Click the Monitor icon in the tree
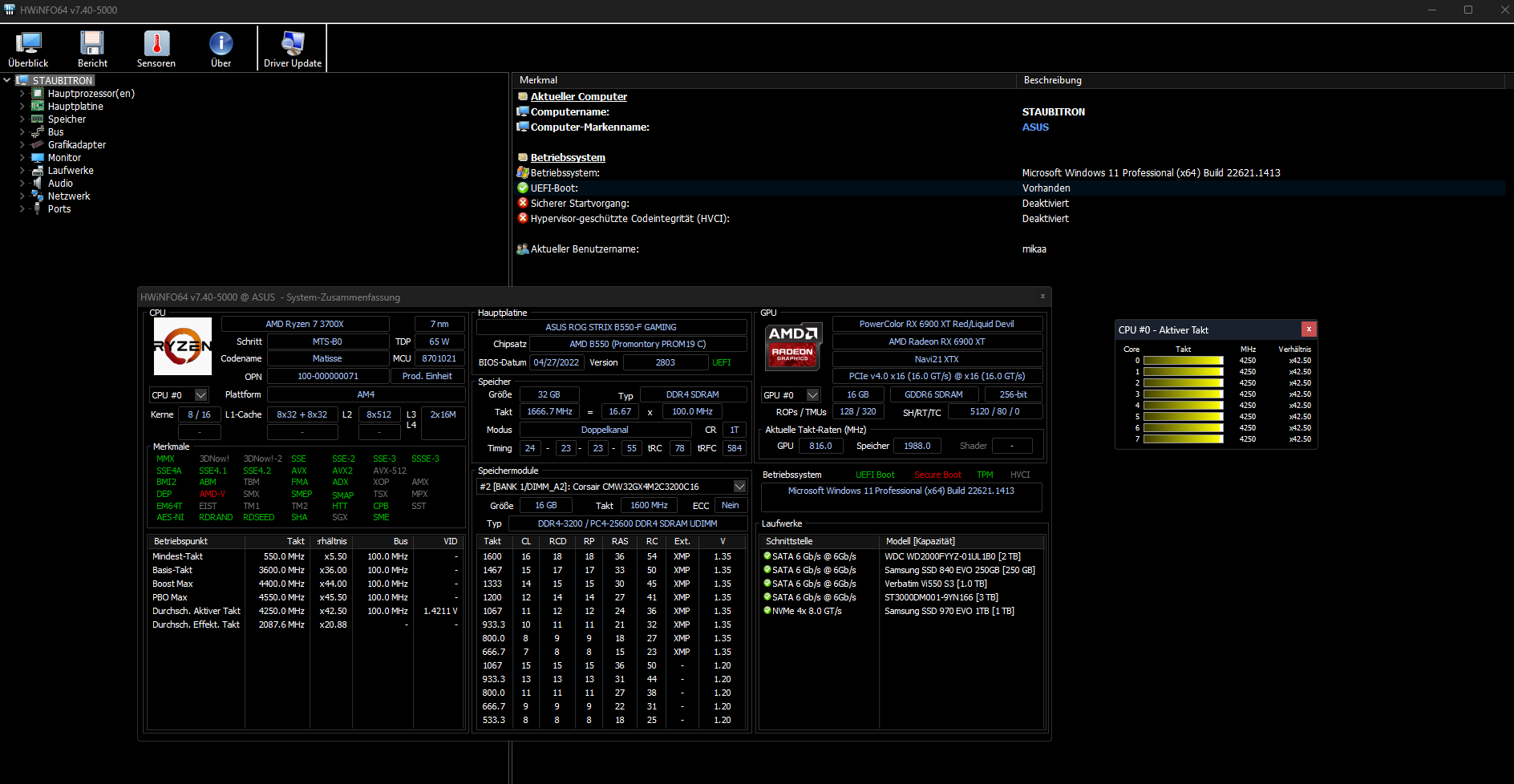1514x784 pixels. [37, 158]
